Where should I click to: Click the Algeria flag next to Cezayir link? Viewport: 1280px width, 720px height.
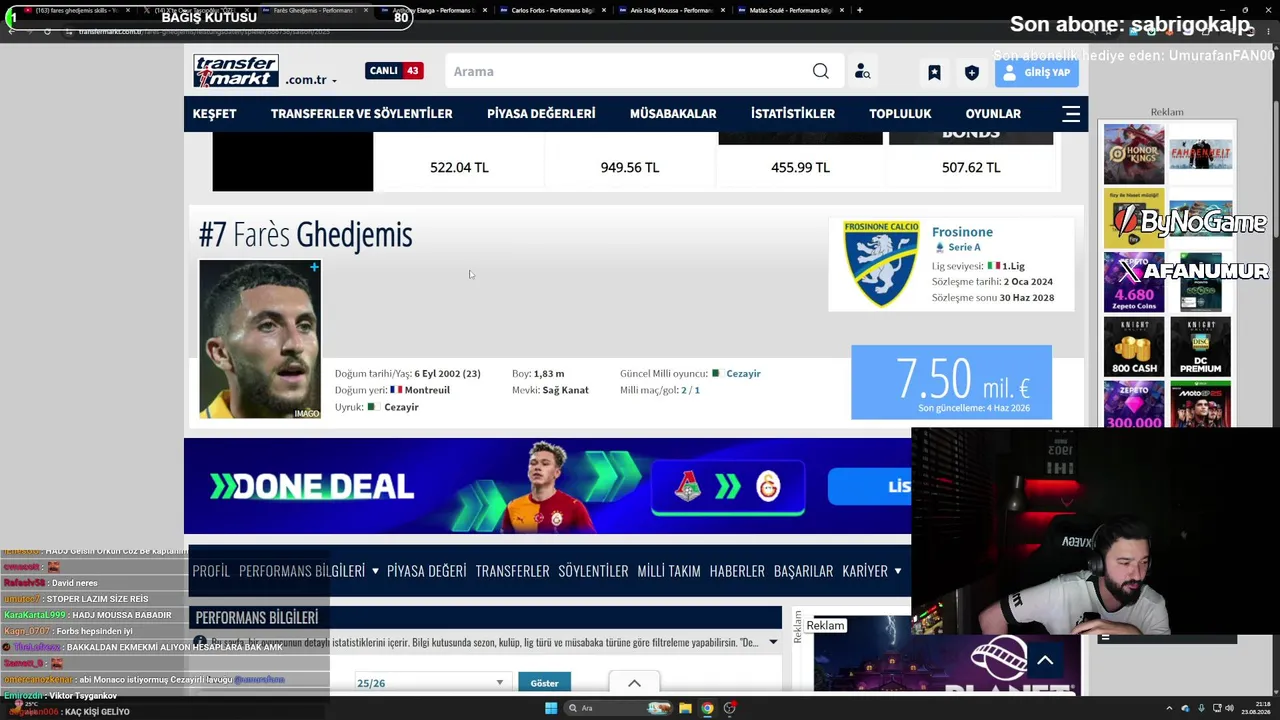point(716,374)
